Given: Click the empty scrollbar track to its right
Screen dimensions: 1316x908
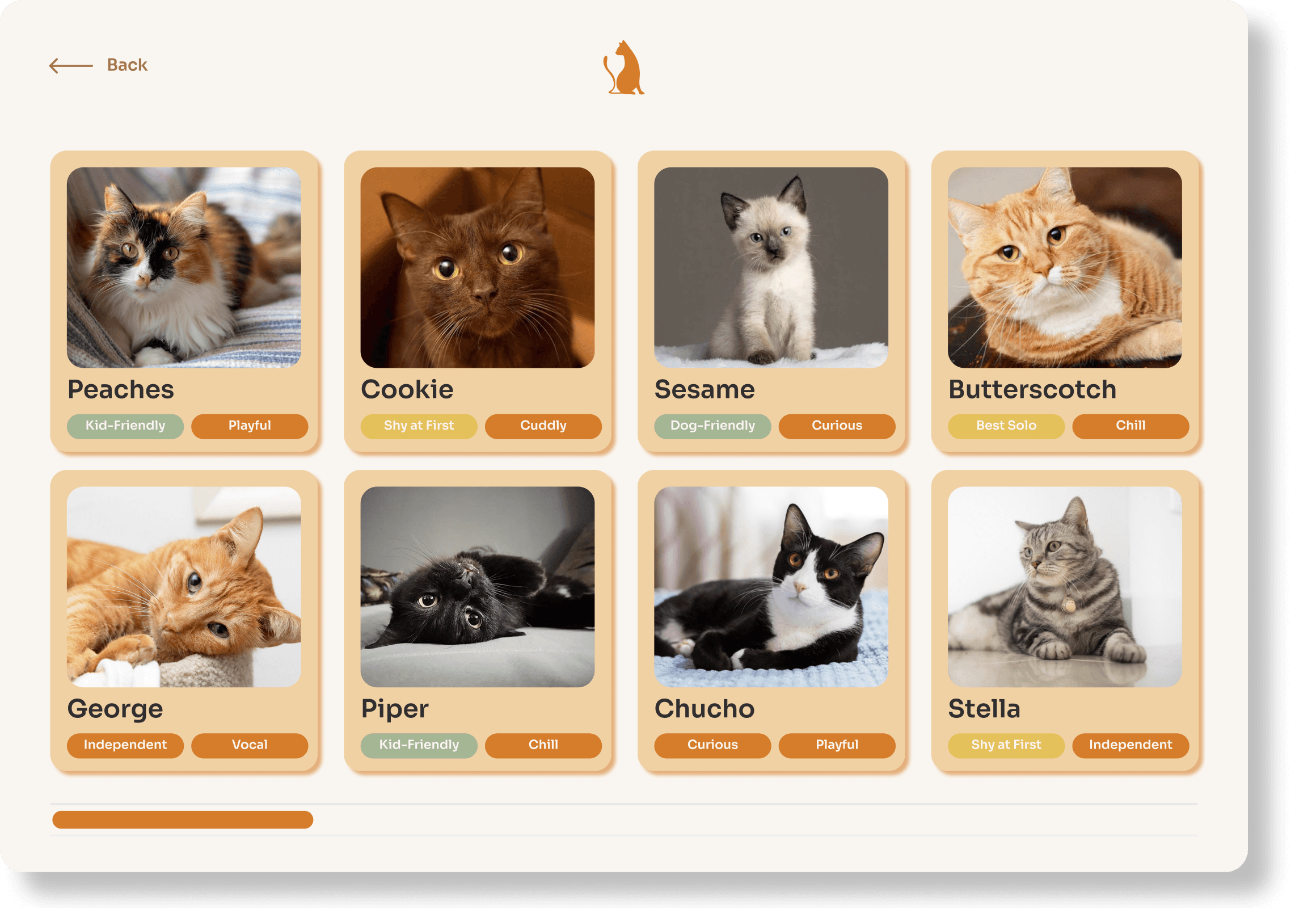Looking at the screenshot, I should 755,820.
